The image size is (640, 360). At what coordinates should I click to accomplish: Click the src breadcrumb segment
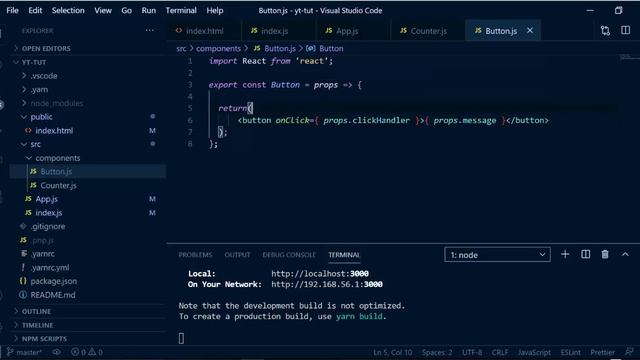tap(181, 49)
